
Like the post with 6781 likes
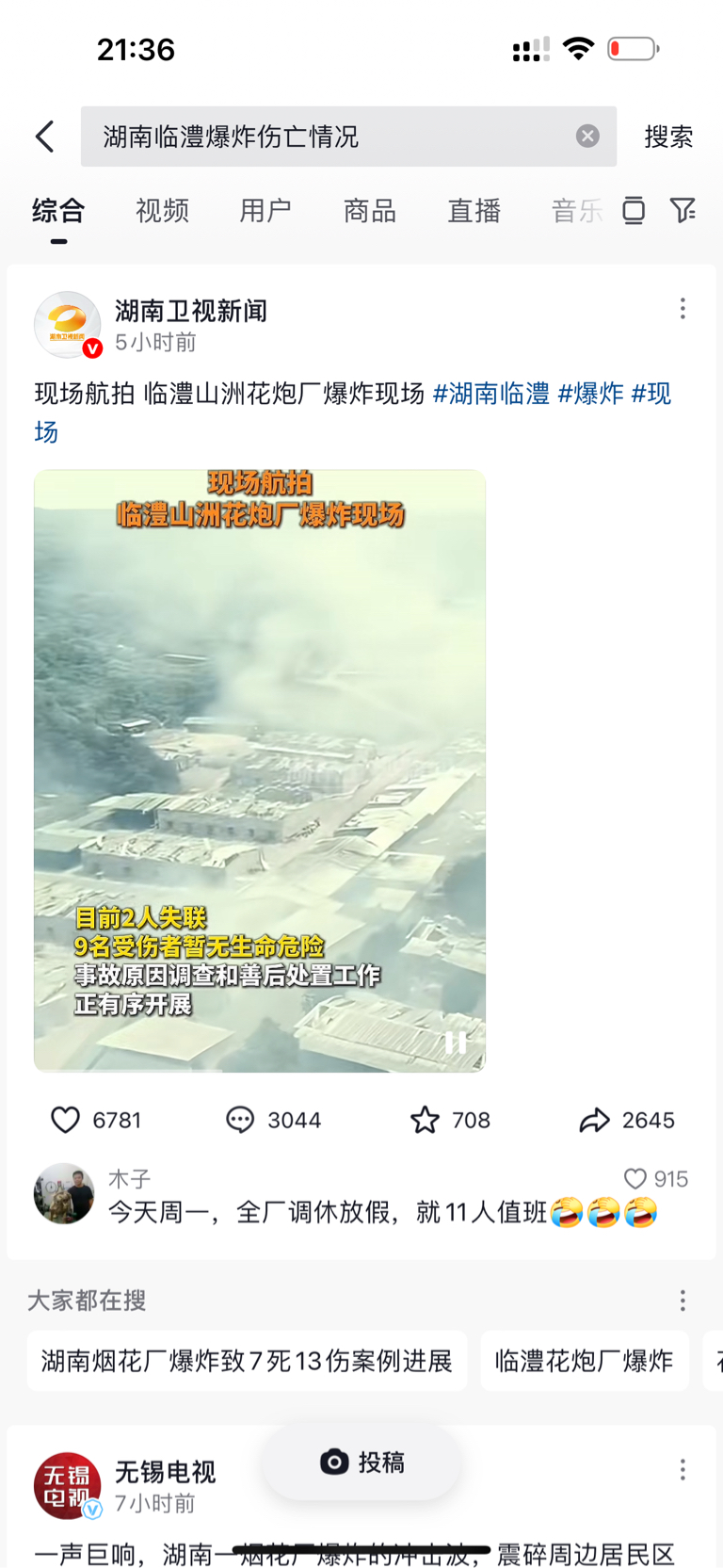(65, 1120)
